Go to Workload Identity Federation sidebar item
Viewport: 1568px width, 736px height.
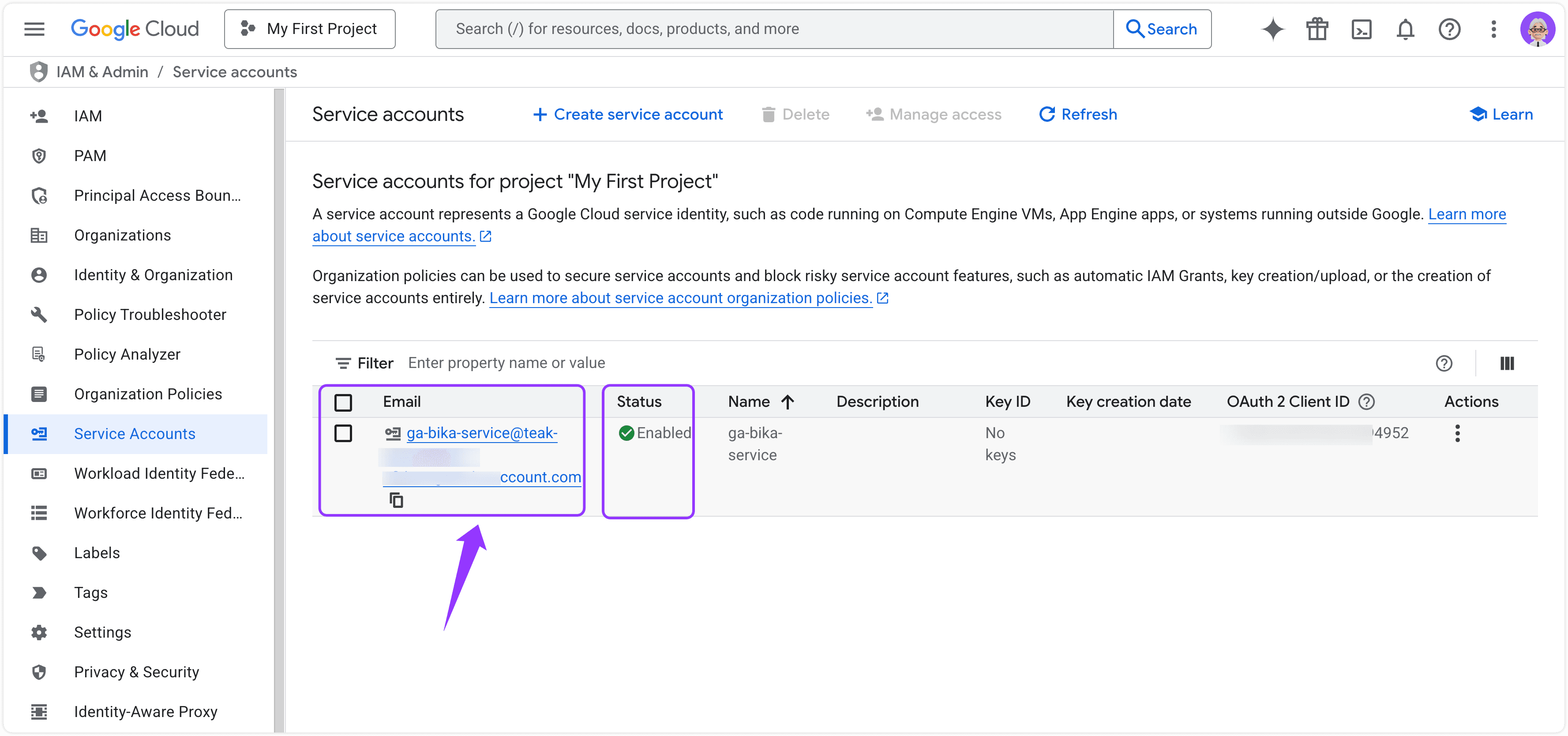[x=159, y=473]
